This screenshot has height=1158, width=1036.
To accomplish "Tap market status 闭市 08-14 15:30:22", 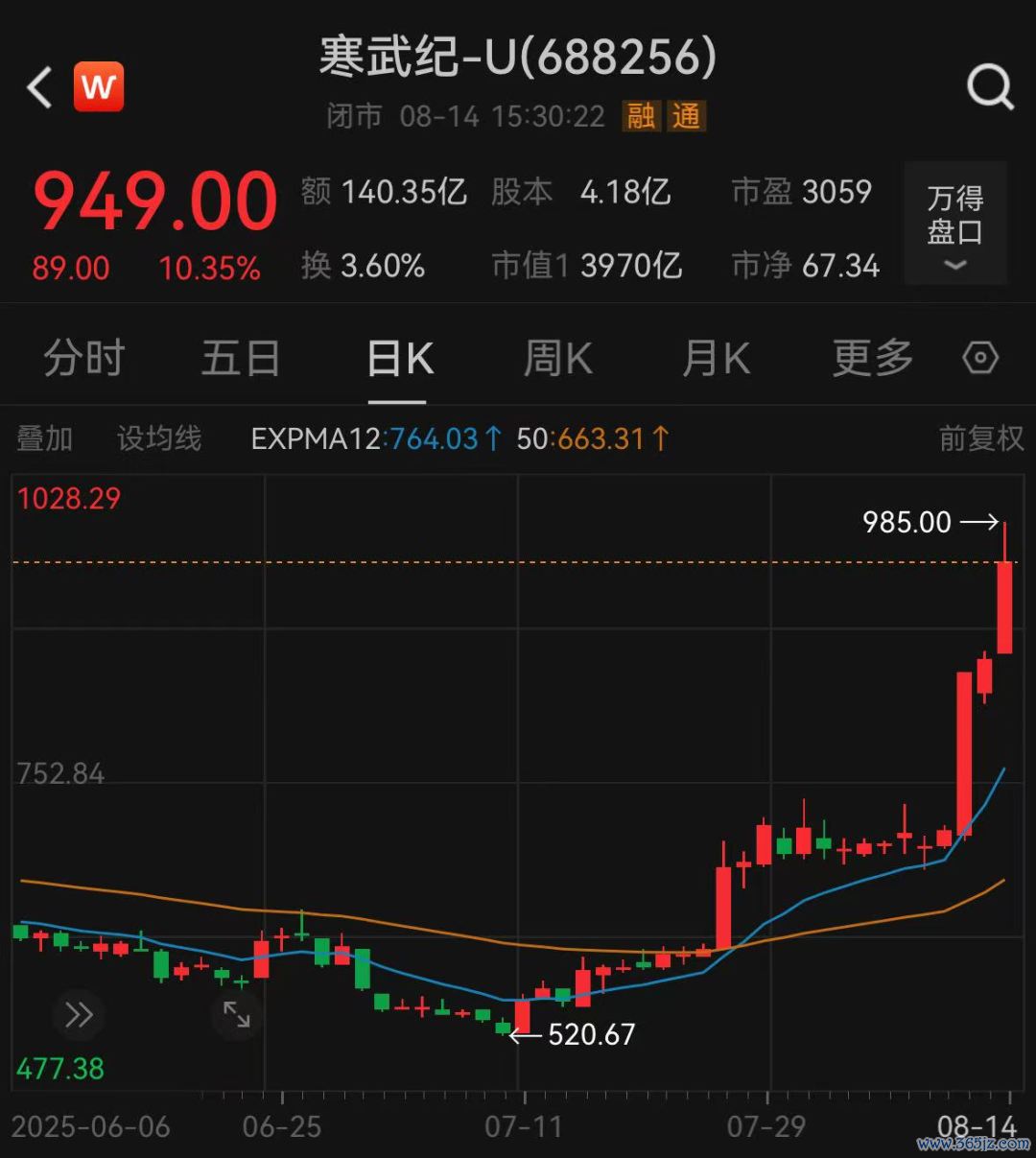I will coord(466,116).
